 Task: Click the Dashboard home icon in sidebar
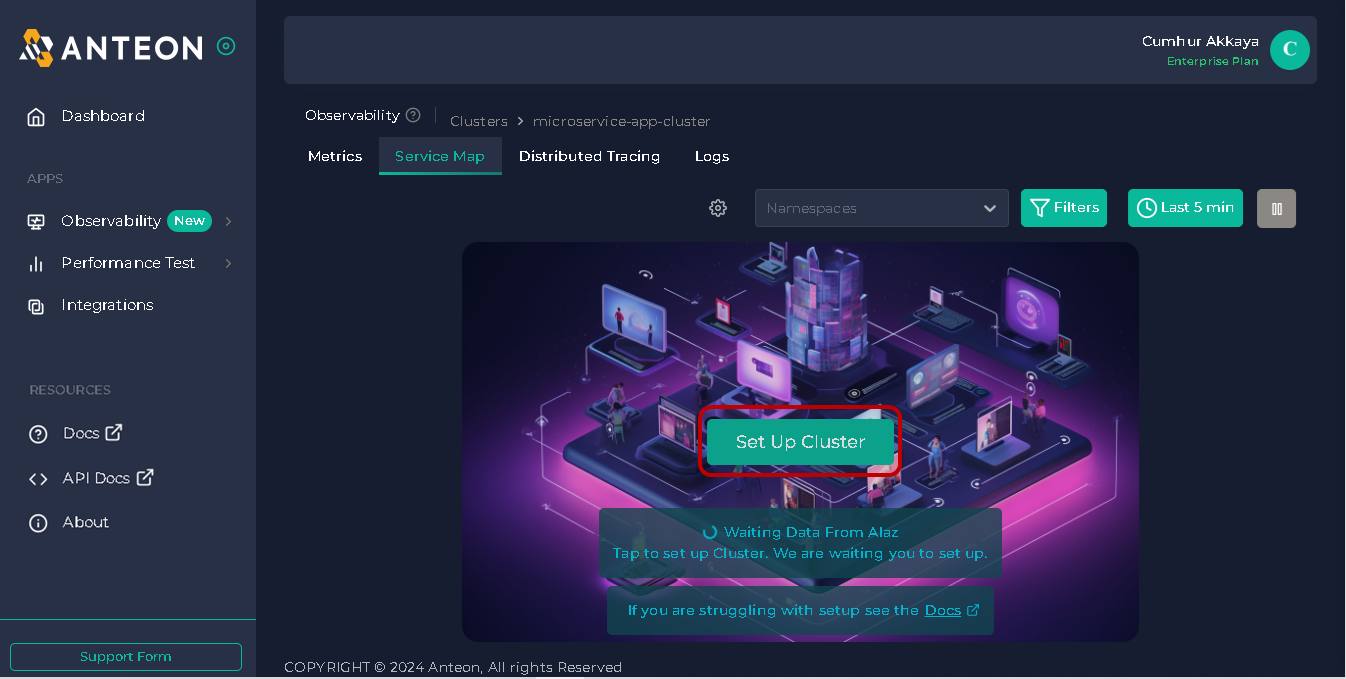(37, 117)
